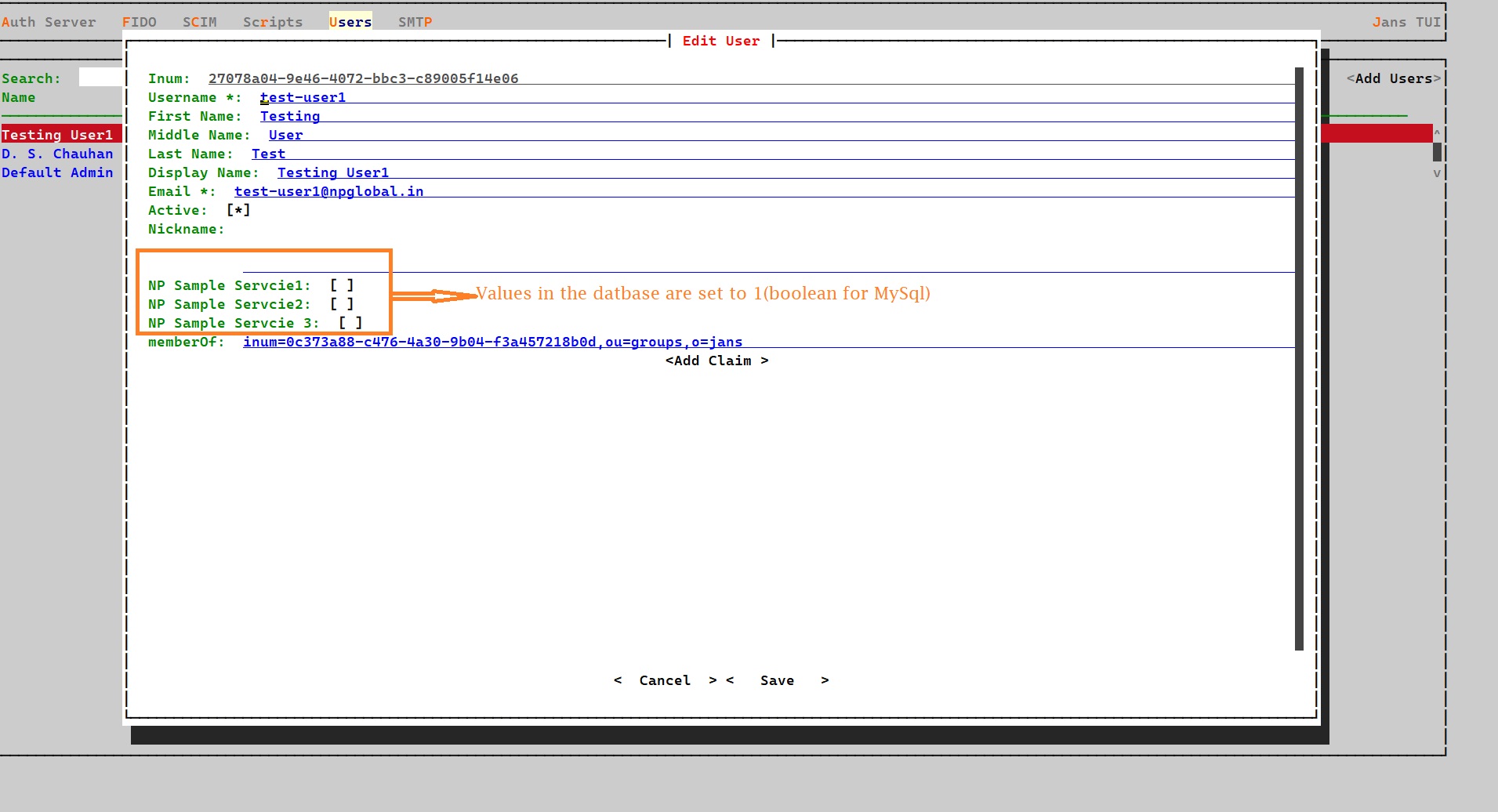Focus the Username input field

point(777,97)
